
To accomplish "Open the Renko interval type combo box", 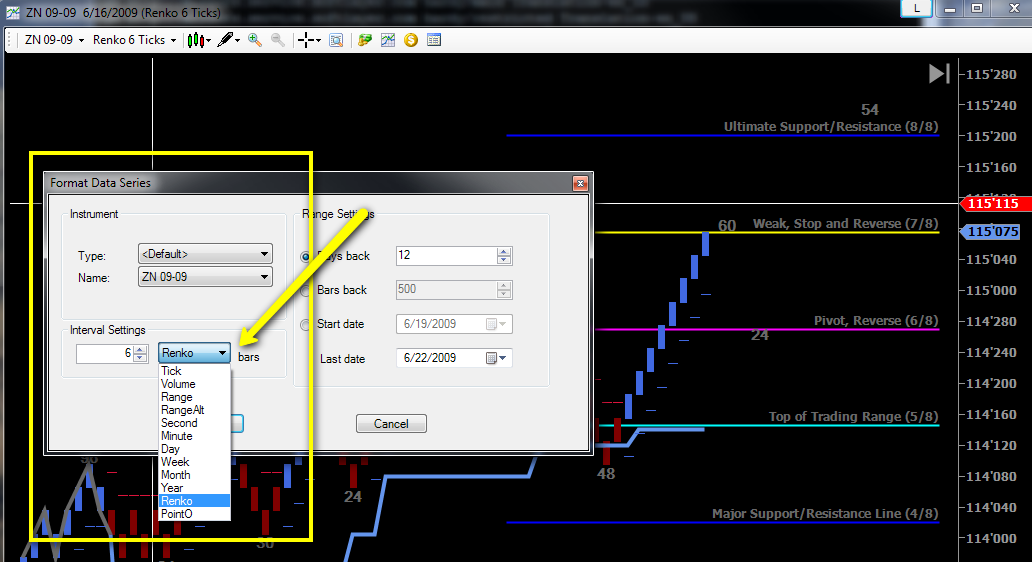I will 194,353.
